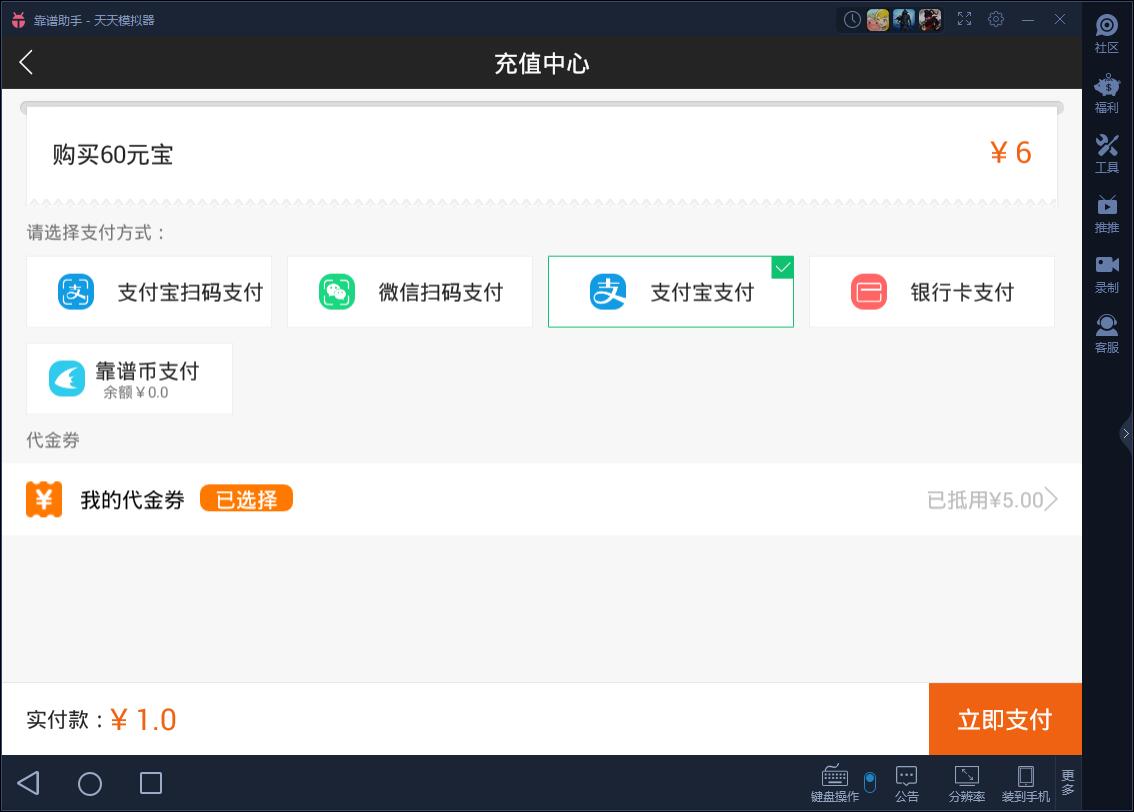Viewport: 1134px width, 812px height.
Task: Tap Android home circle button
Action: (x=90, y=783)
